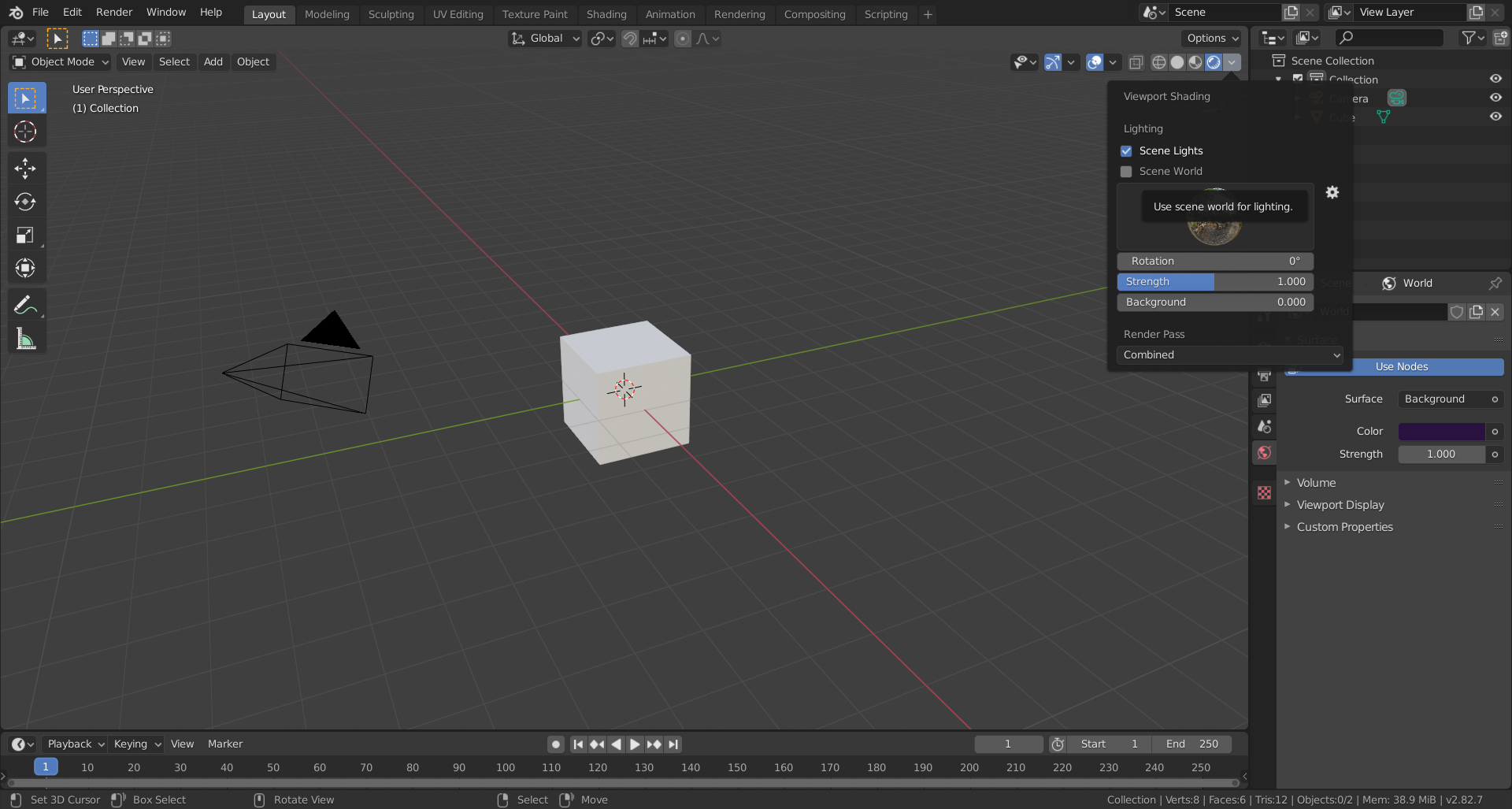Pin the World properties panel

(x=1495, y=283)
